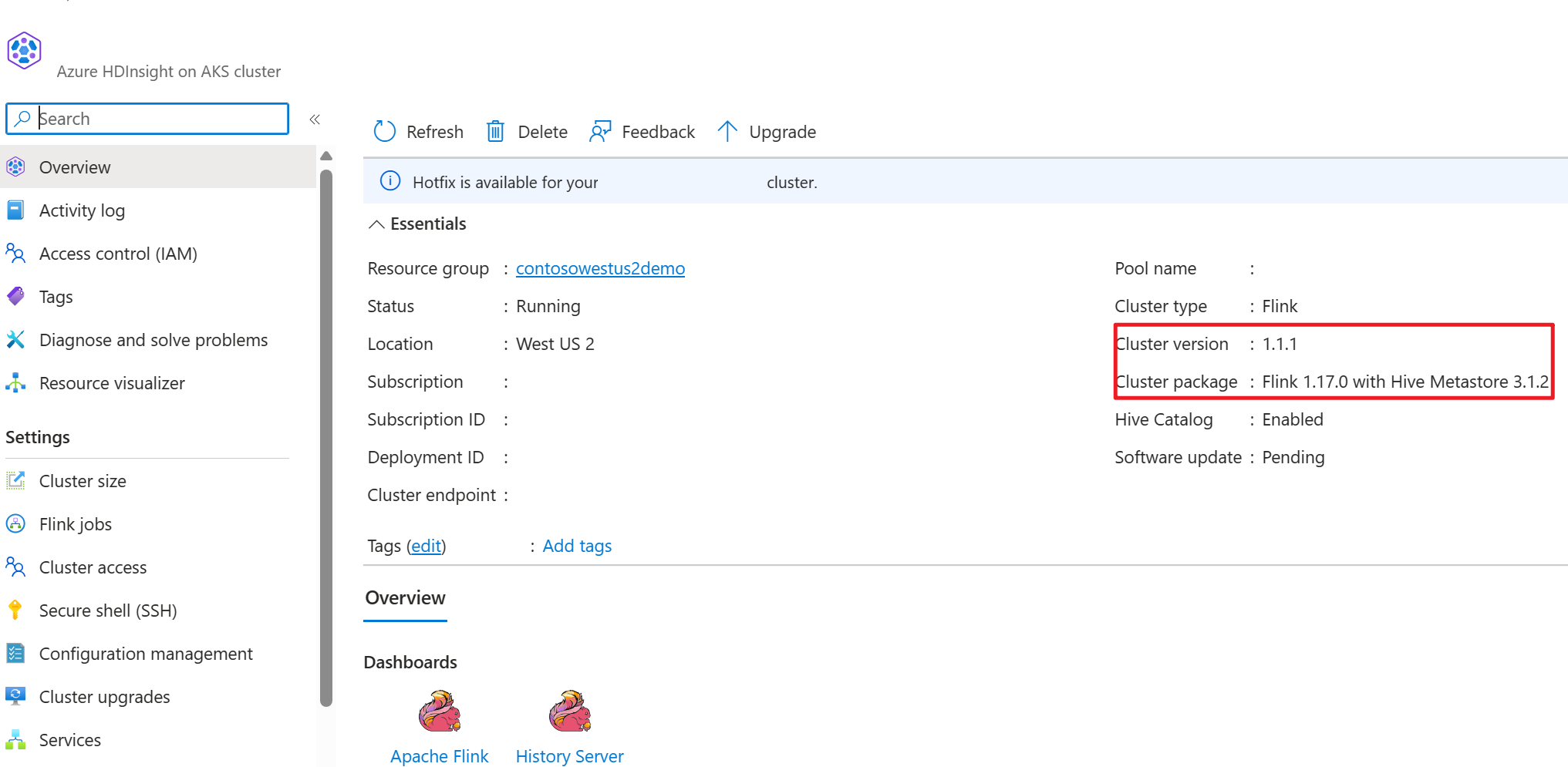Open the History Server dashboard link
The height and width of the screenshot is (767, 1568).
[x=569, y=756]
